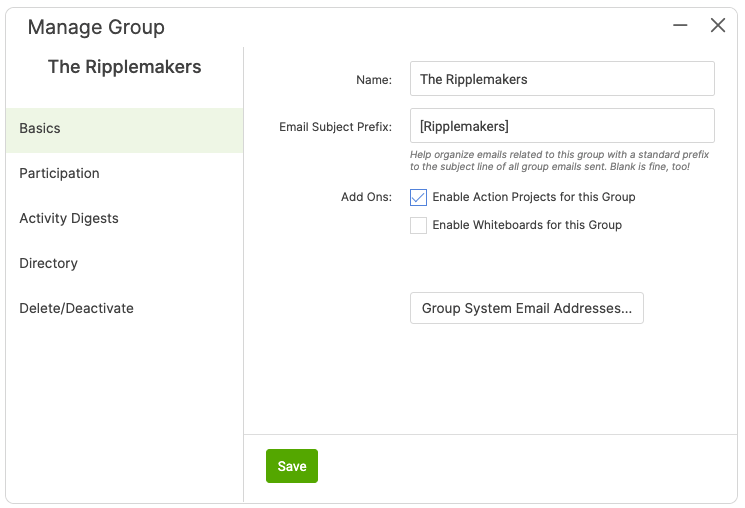This screenshot has height=508, width=745.
Task: Select the Basics section
Action: (124, 129)
